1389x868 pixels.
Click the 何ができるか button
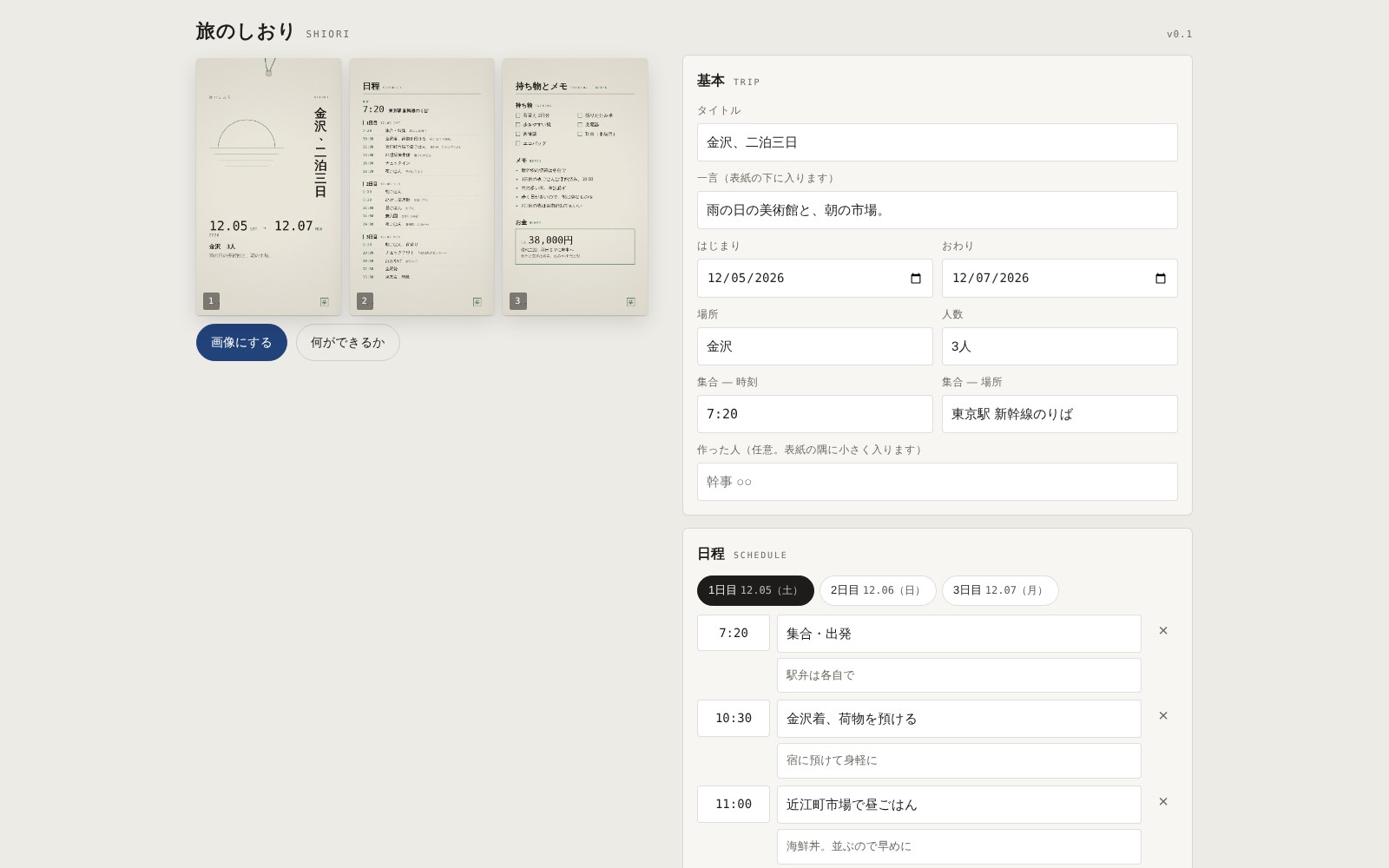coord(347,343)
